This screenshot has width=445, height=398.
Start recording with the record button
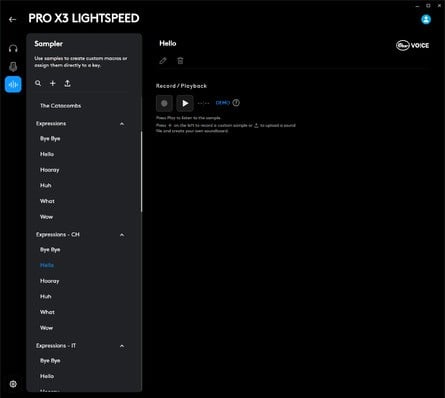(x=164, y=103)
